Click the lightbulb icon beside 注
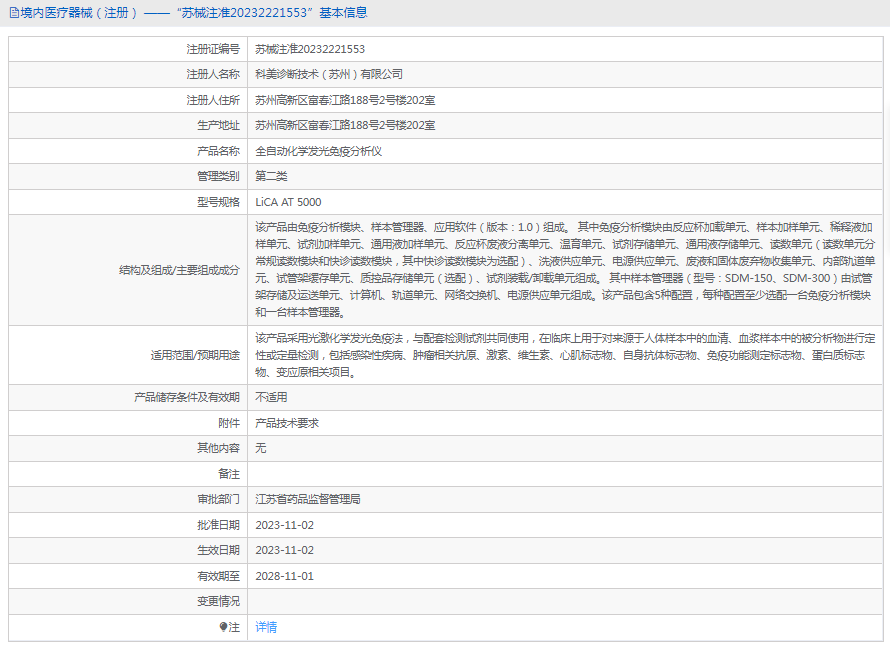This screenshot has height=646, width=890. (x=223, y=627)
